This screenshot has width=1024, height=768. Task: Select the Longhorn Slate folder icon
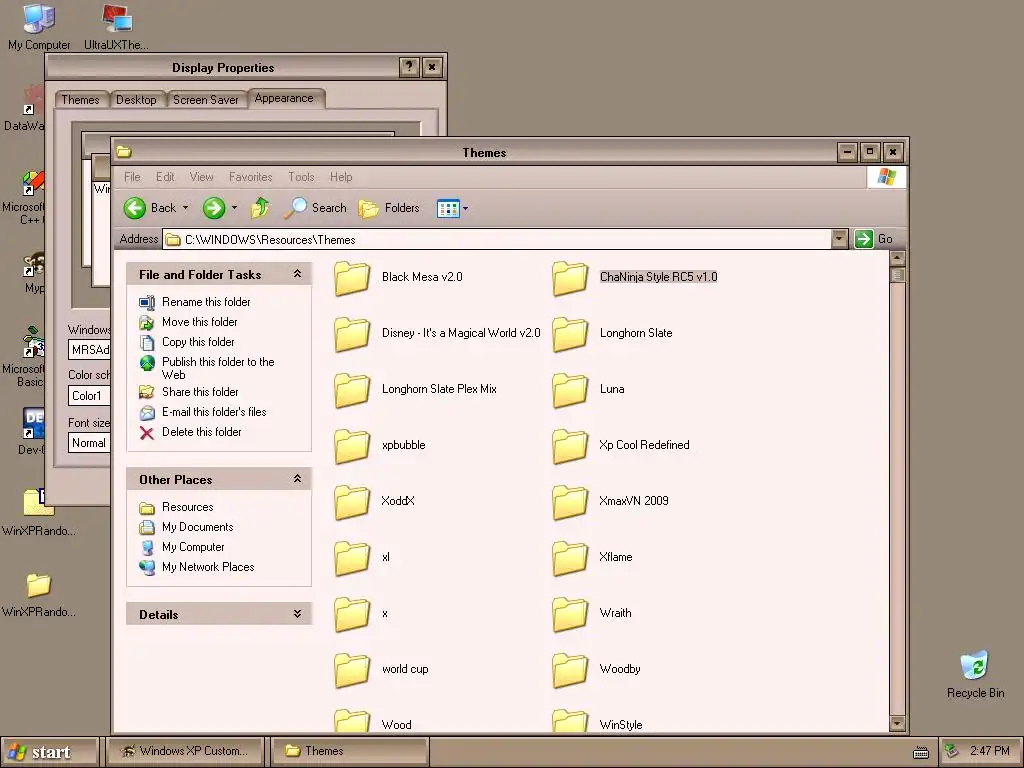coord(569,334)
